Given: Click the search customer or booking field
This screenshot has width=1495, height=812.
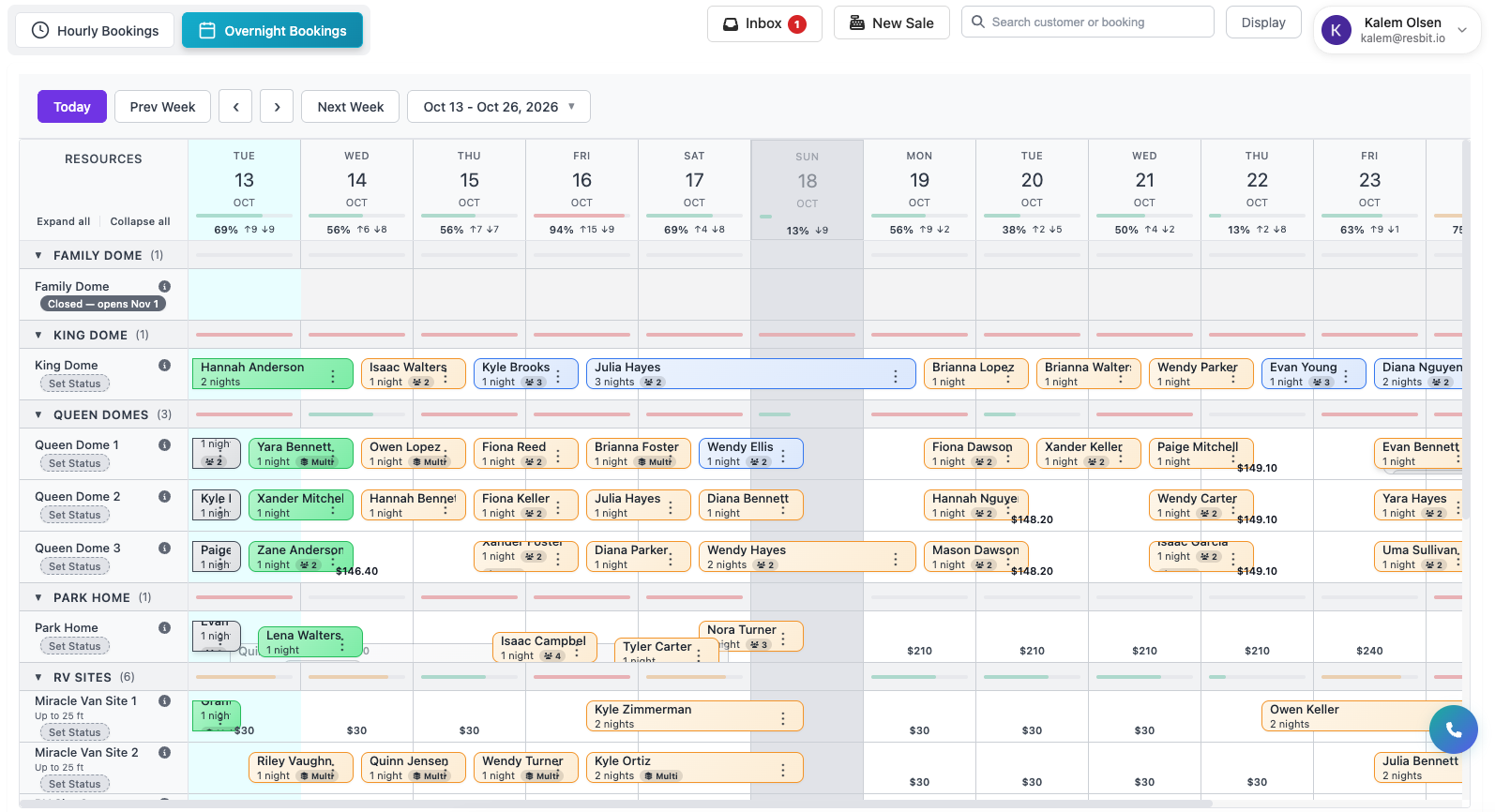Looking at the screenshot, I should click(1087, 23).
